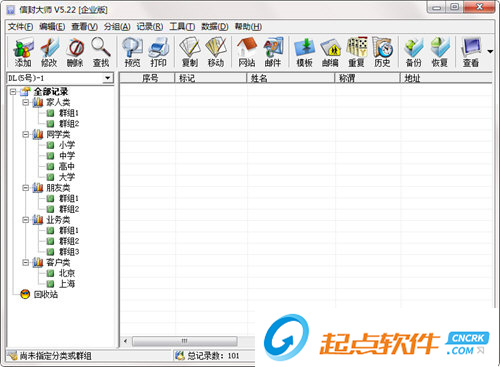This screenshot has width=500, height=367.
Task: Click the 邮编 (Postal code) toolbar icon
Action: (330, 52)
